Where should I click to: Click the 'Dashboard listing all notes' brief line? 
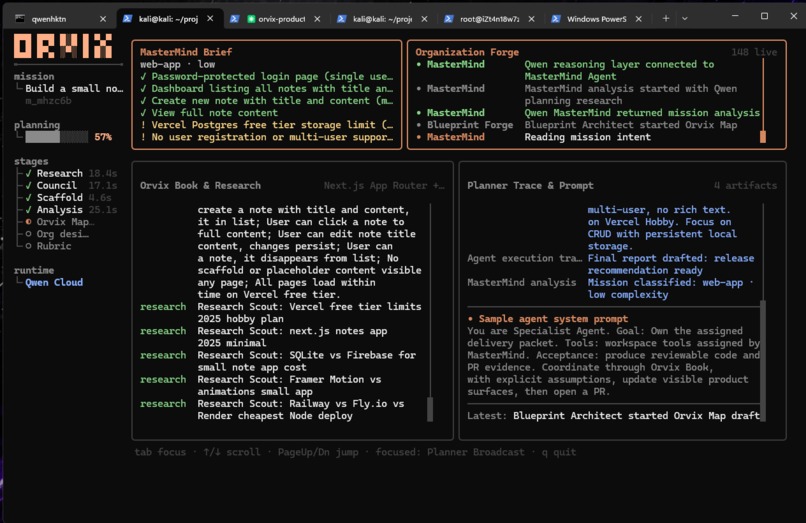[266, 88]
